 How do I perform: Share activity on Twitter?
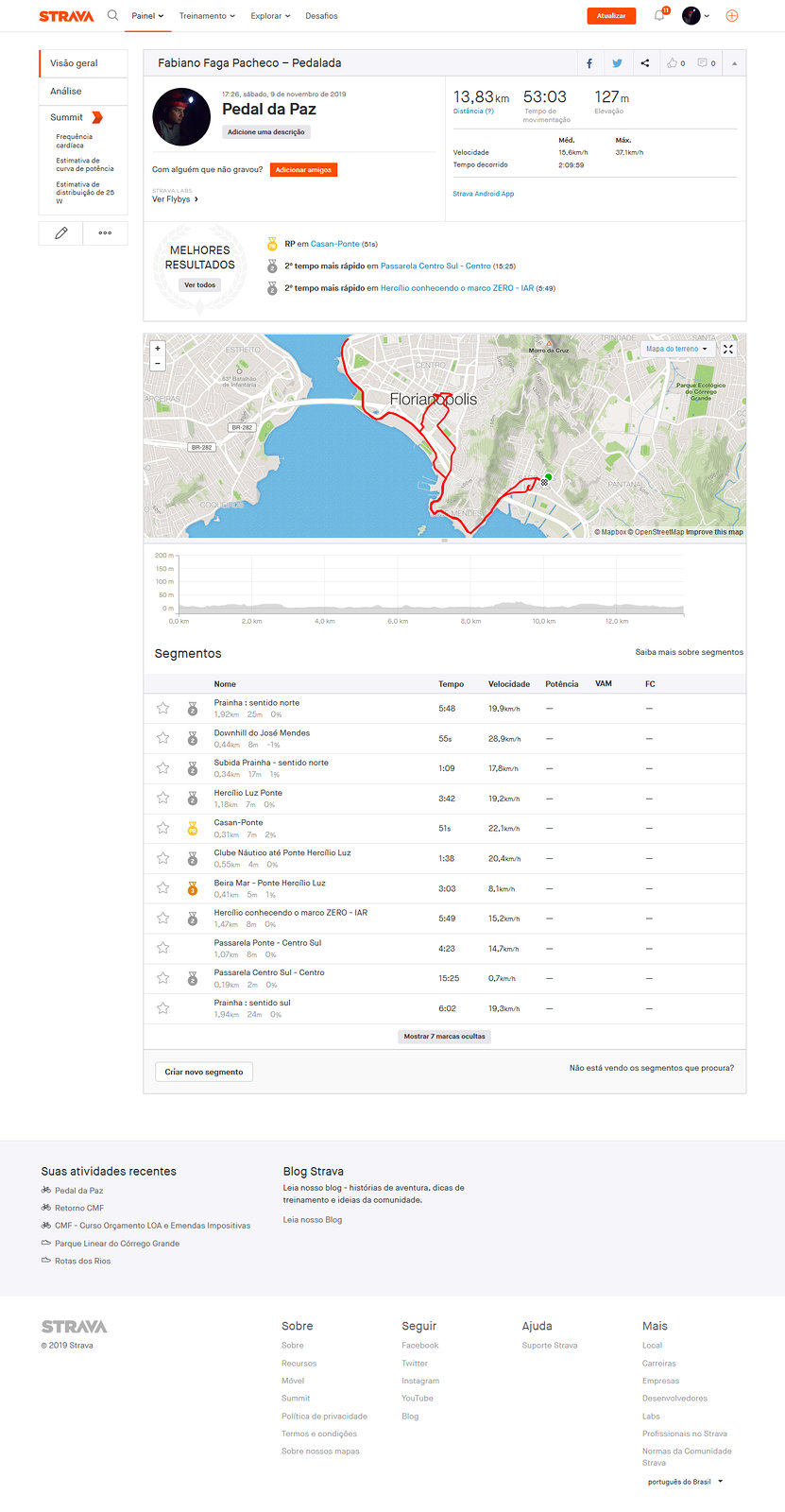click(x=617, y=63)
